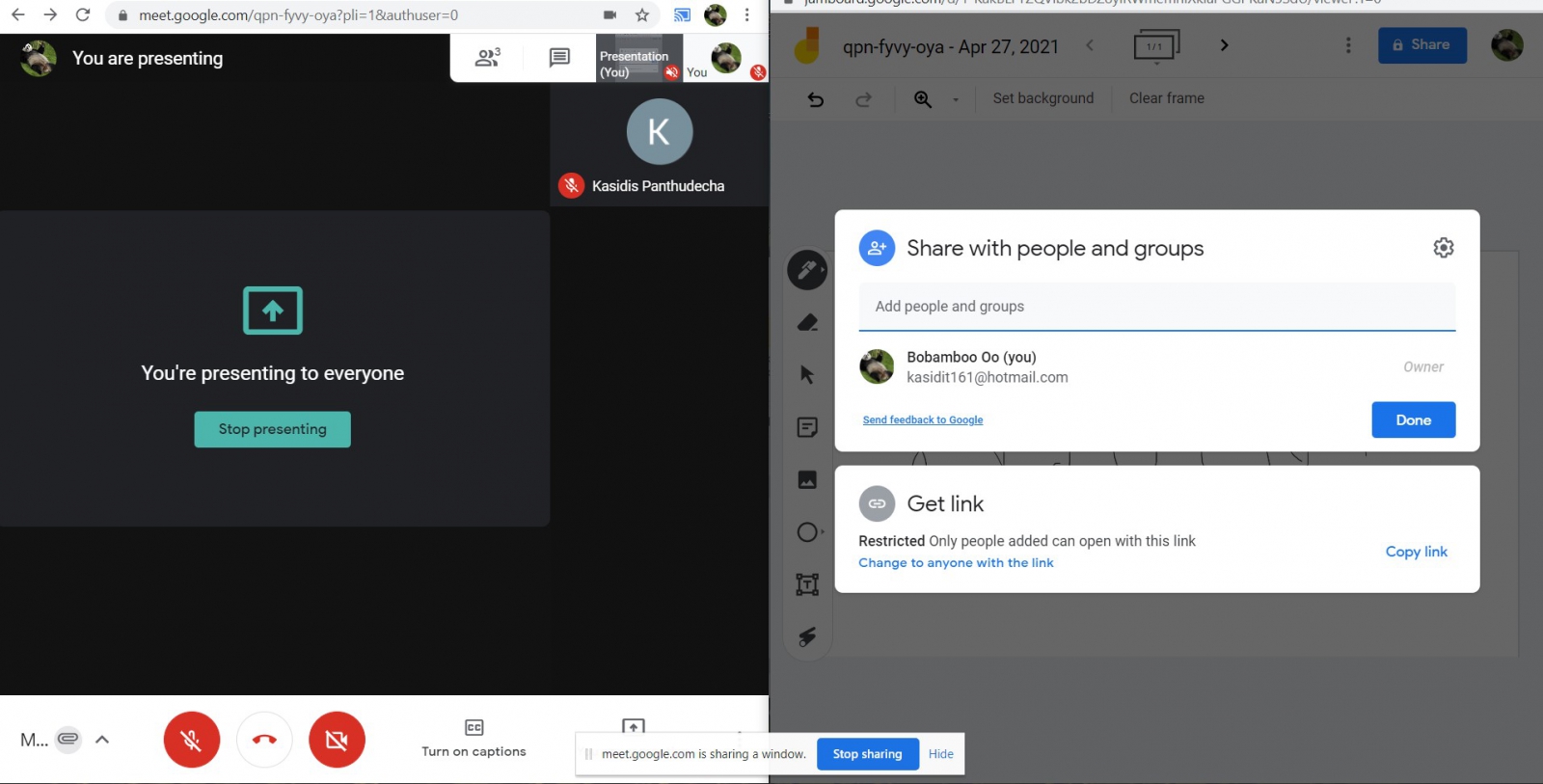Select the You participant tile
The height and width of the screenshot is (784, 1543).
click(x=726, y=58)
